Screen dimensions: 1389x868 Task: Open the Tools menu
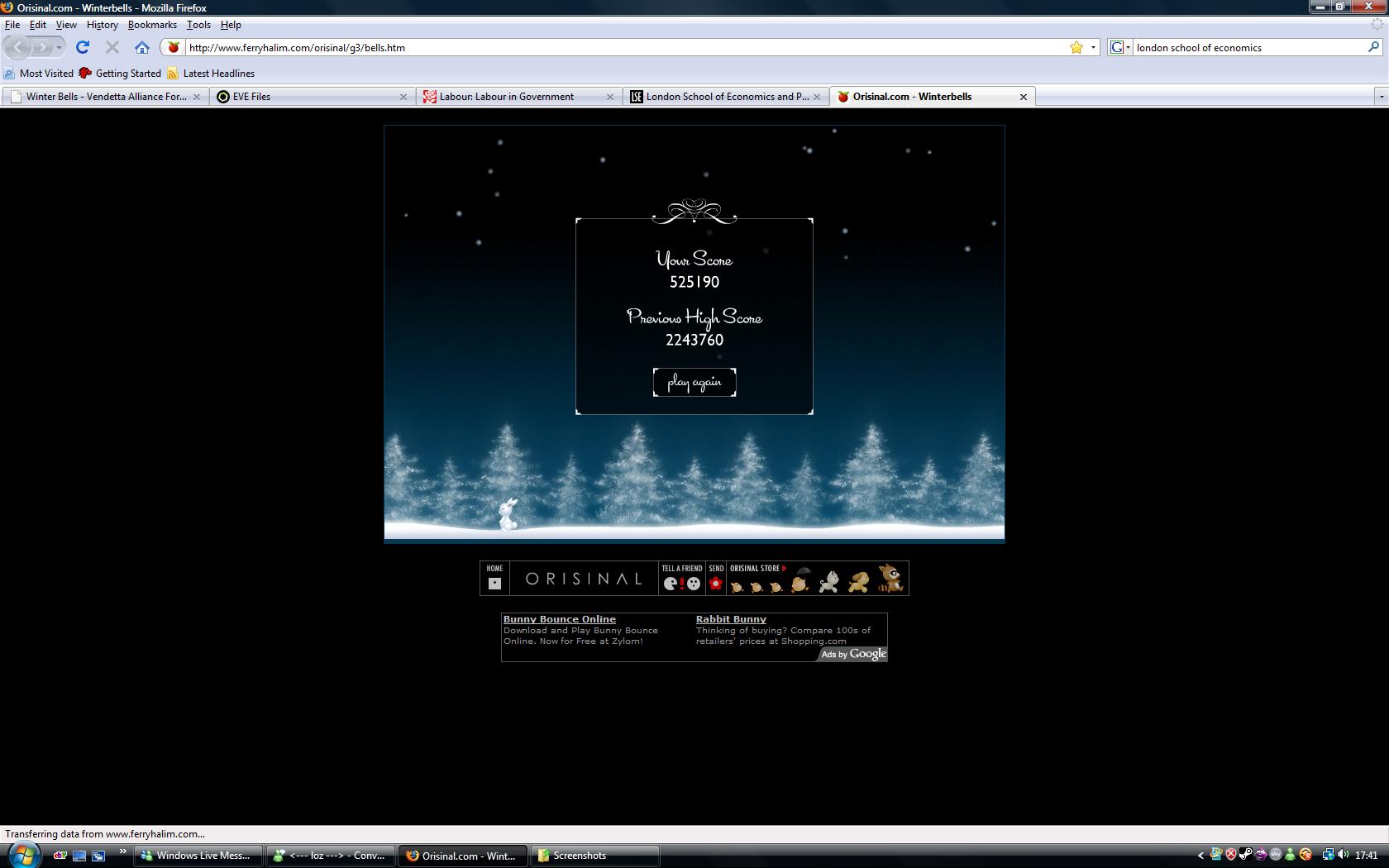198,25
